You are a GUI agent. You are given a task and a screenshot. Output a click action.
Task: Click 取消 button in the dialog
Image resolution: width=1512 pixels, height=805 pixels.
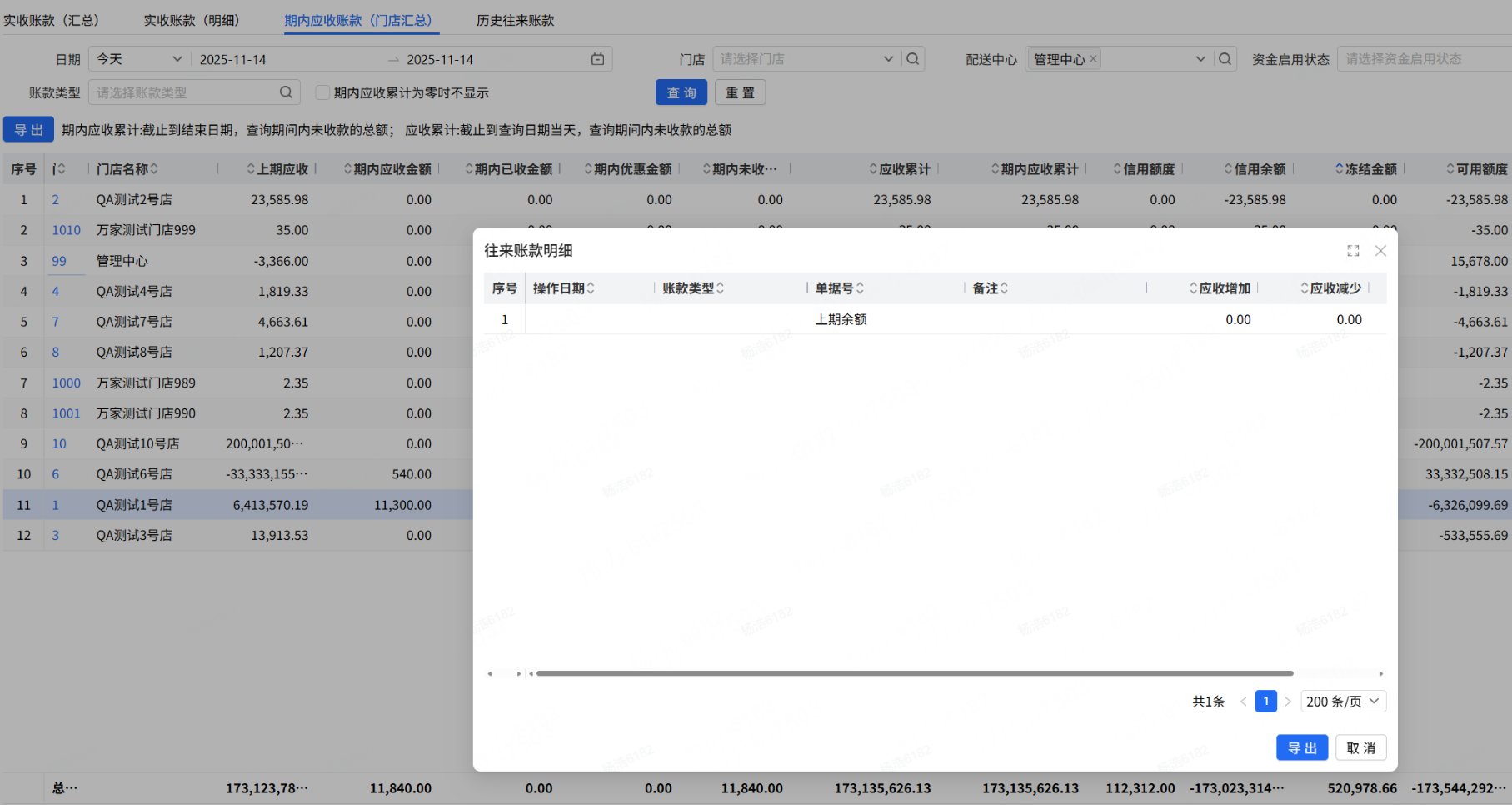1360,748
